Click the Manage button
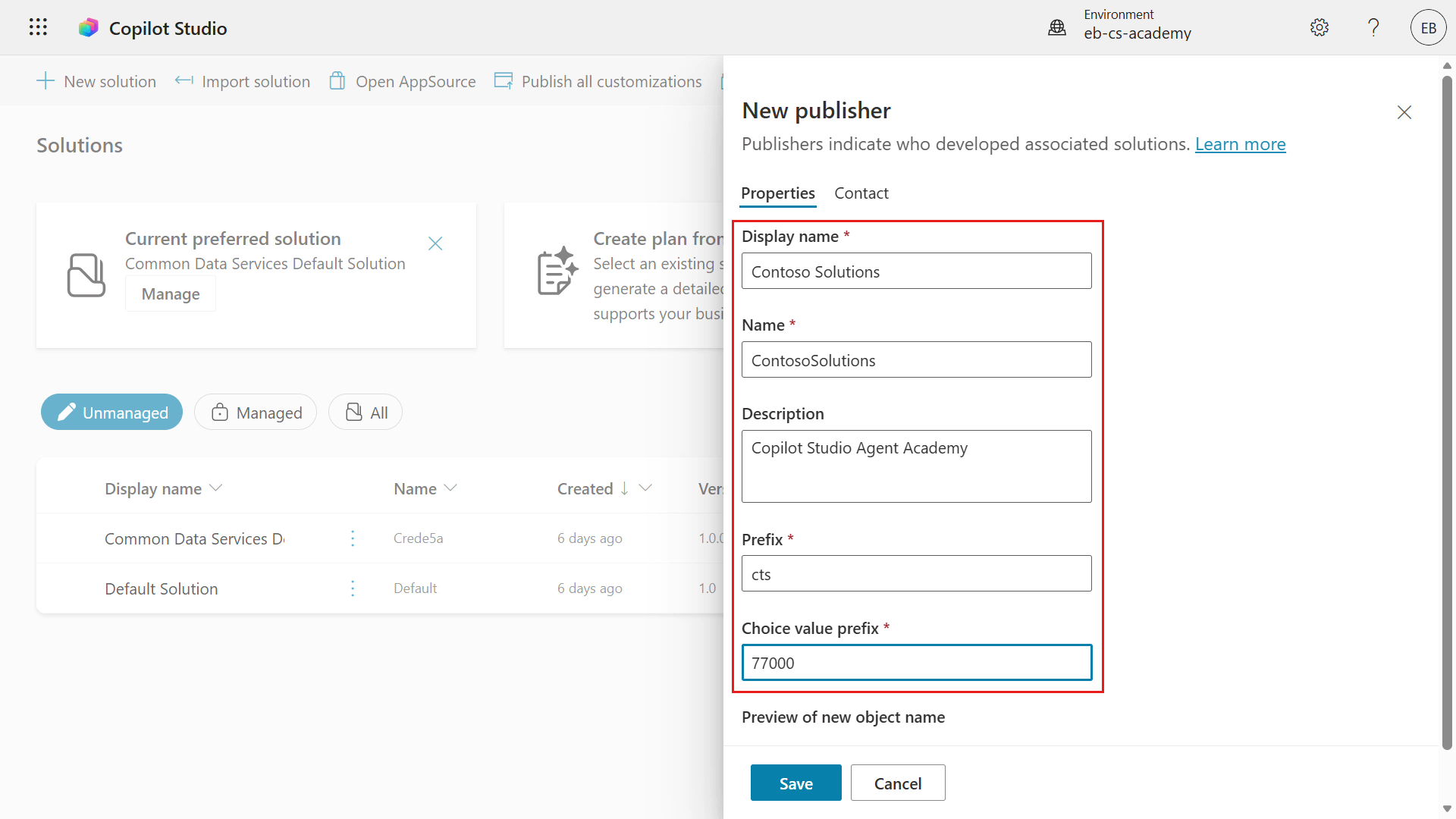The height and width of the screenshot is (819, 1456). [x=171, y=293]
